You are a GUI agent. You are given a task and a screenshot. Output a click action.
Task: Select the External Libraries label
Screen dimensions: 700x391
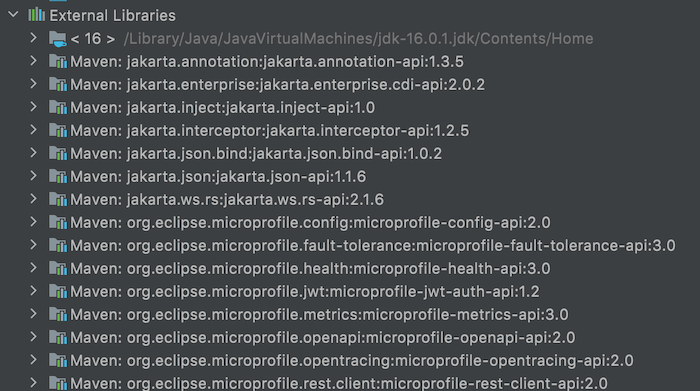pos(112,16)
